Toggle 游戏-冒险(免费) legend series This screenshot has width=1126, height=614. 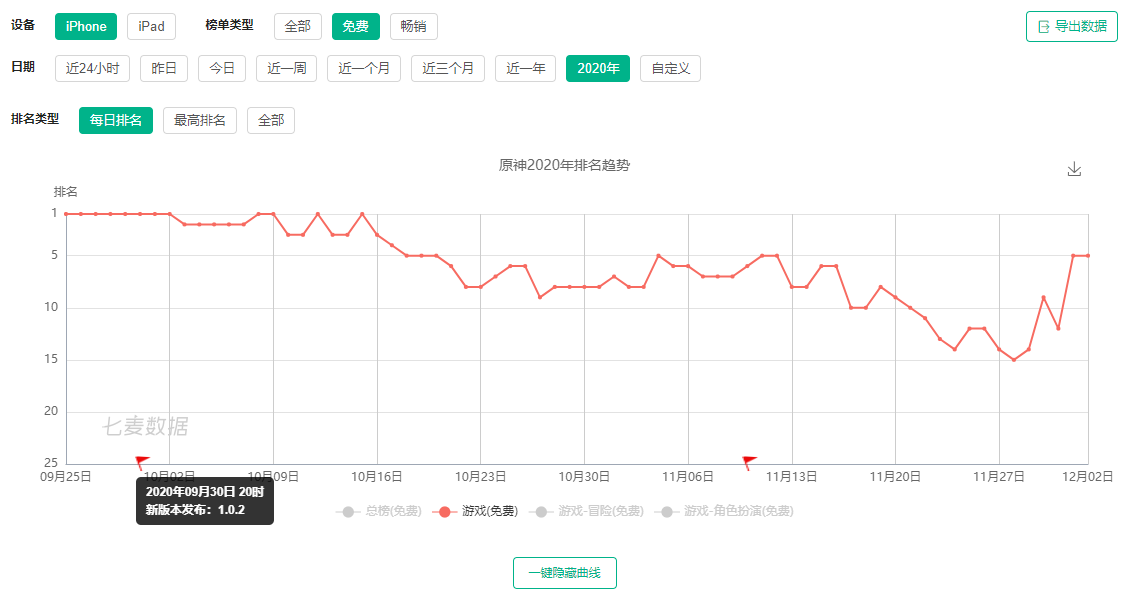[586, 511]
